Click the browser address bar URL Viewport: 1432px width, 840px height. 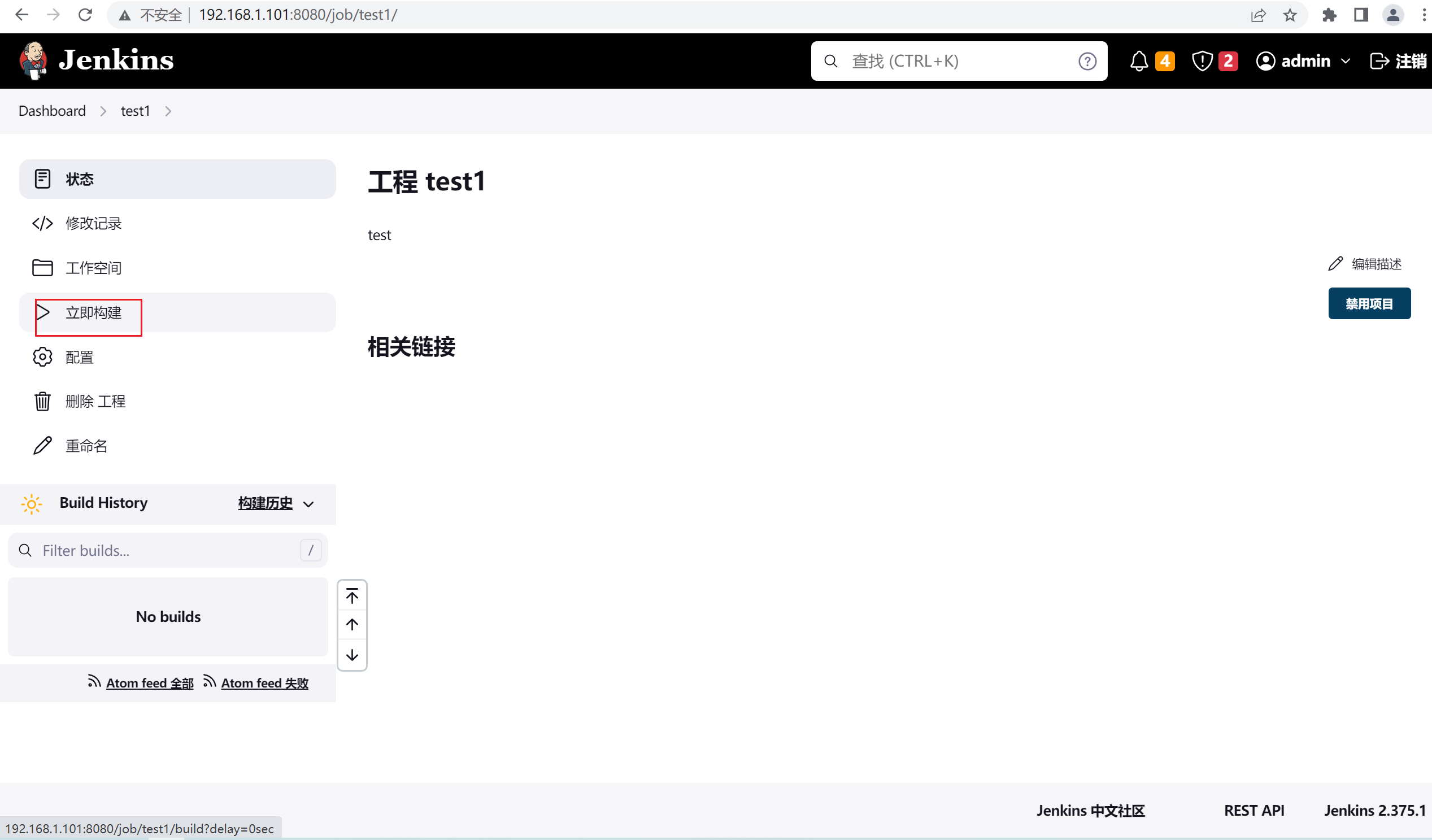pyautogui.click(x=298, y=15)
